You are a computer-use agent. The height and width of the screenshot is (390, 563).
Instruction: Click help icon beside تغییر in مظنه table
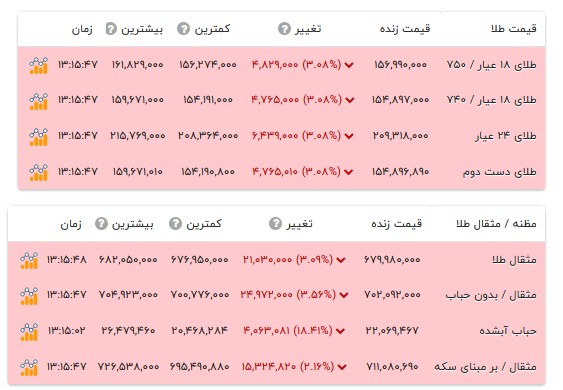pyautogui.click(x=275, y=224)
